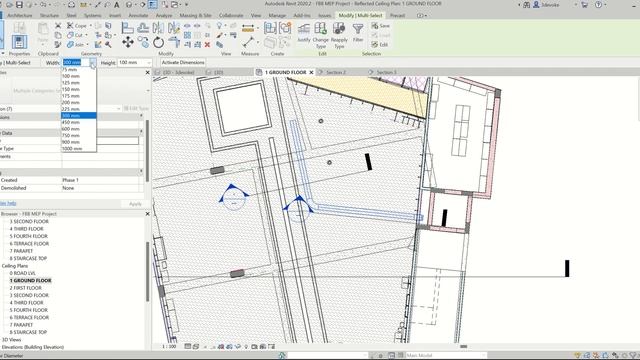Select 0 ROAD LVL ceiling plan
Image resolution: width=640 pixels, height=360 pixels.
coord(22,273)
